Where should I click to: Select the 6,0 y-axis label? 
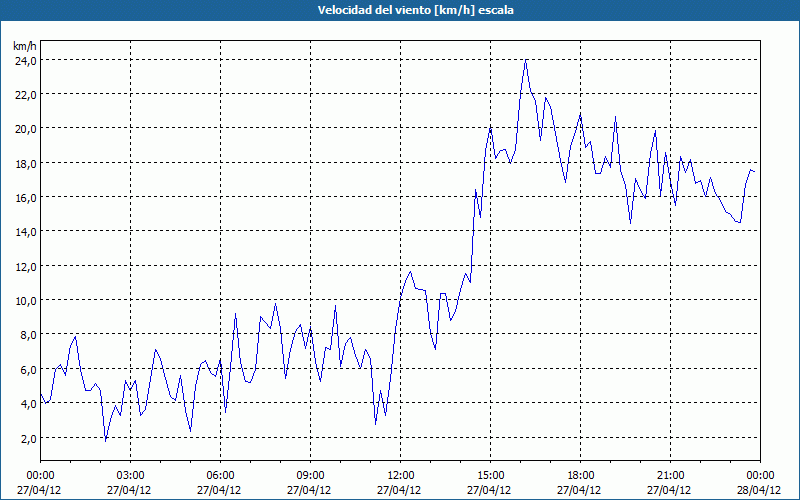click(x=27, y=370)
